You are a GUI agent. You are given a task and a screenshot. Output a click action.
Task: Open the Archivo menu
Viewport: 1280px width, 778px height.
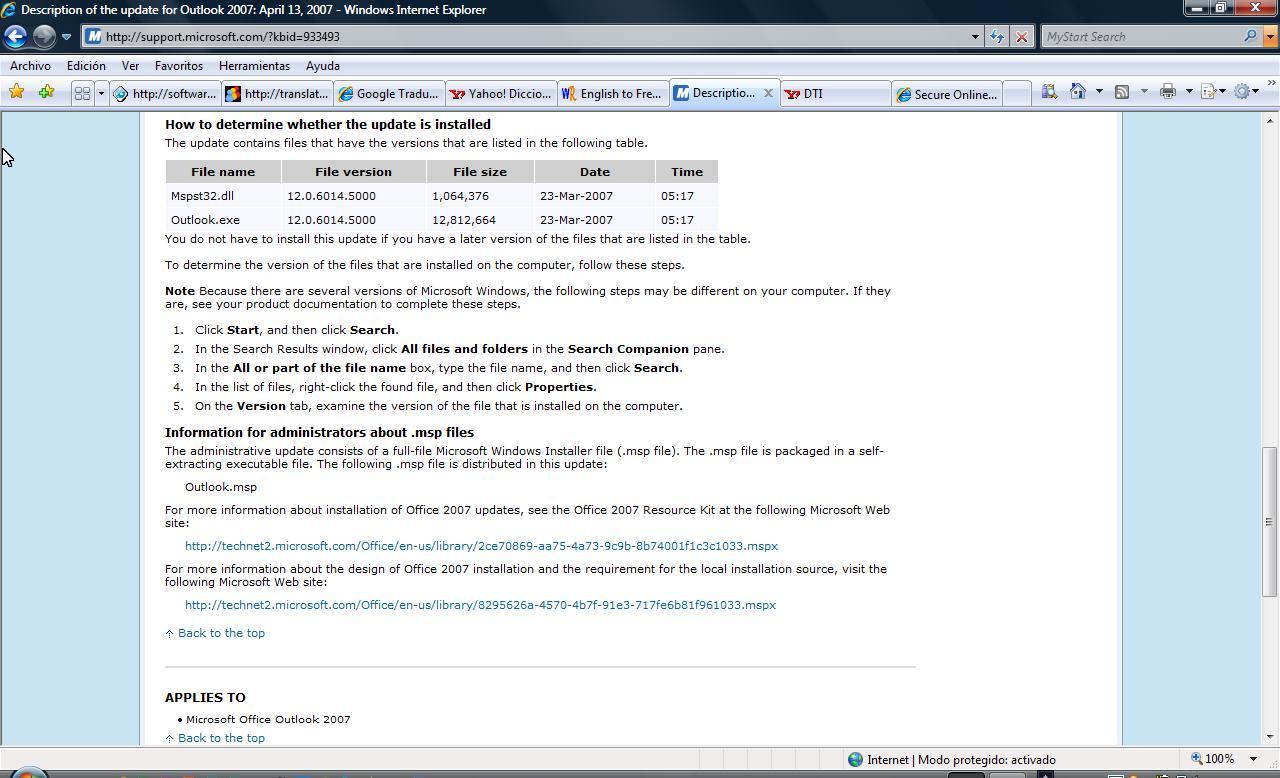point(30,65)
